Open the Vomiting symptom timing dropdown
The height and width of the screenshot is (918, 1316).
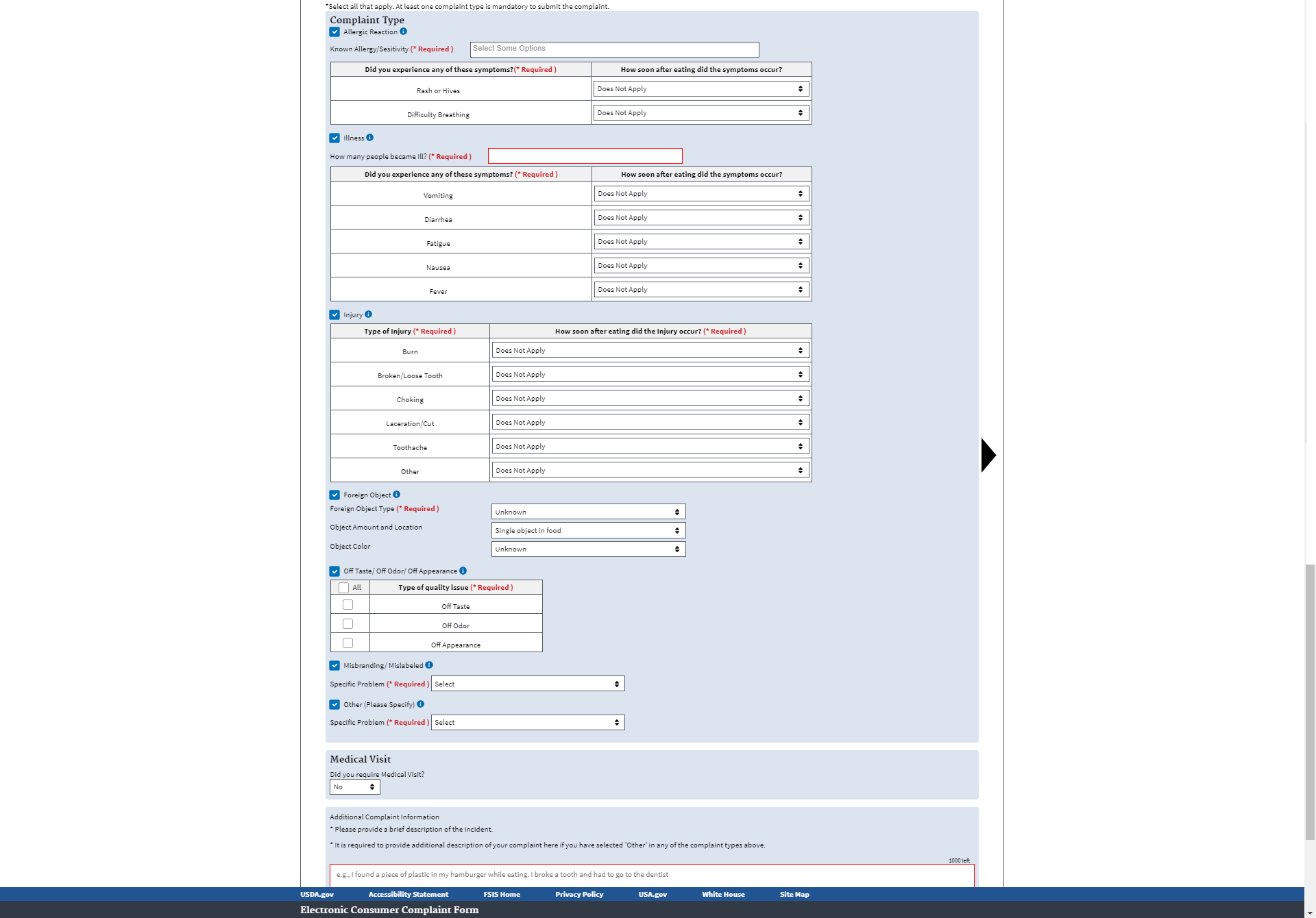click(x=701, y=194)
